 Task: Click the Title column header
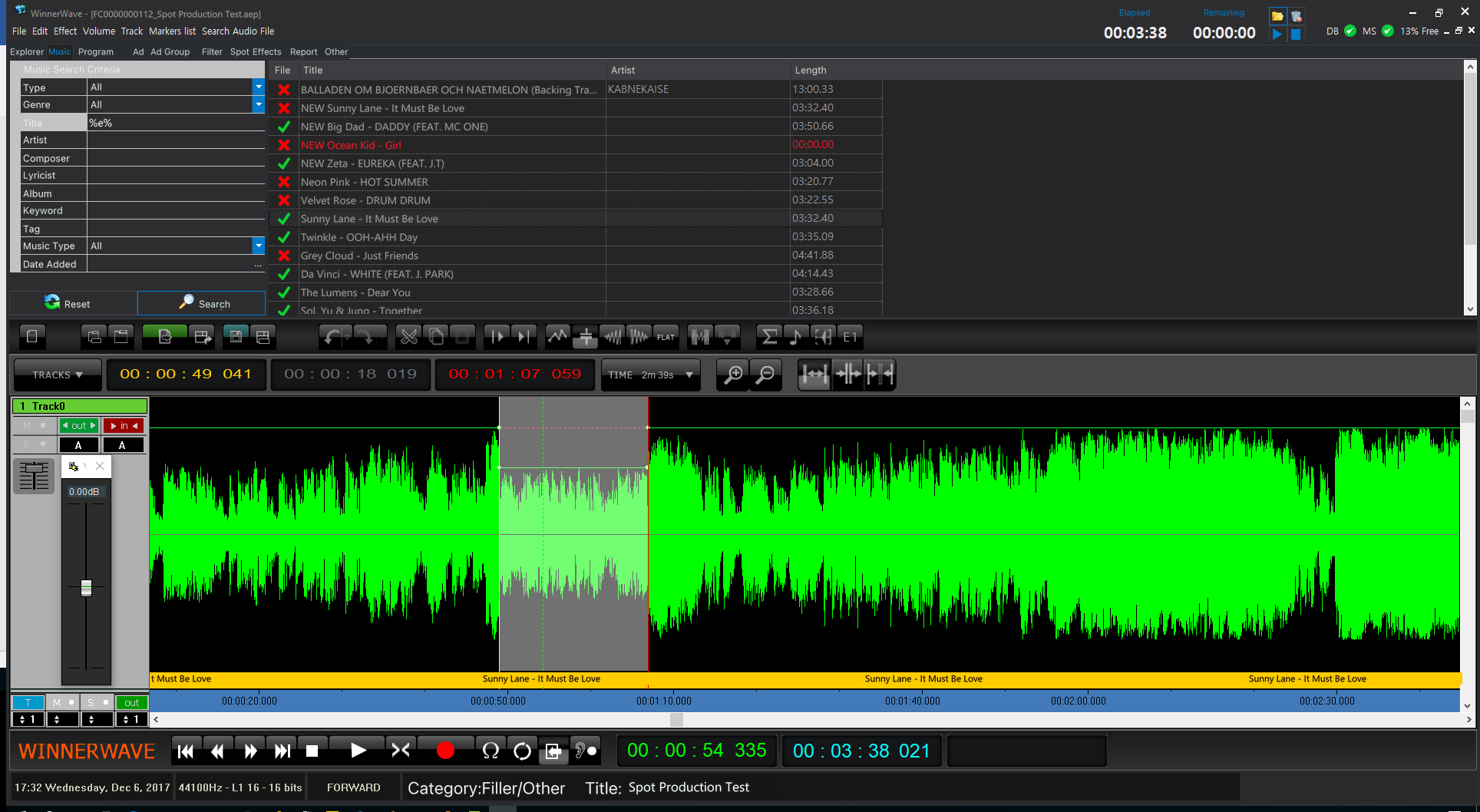pos(453,70)
